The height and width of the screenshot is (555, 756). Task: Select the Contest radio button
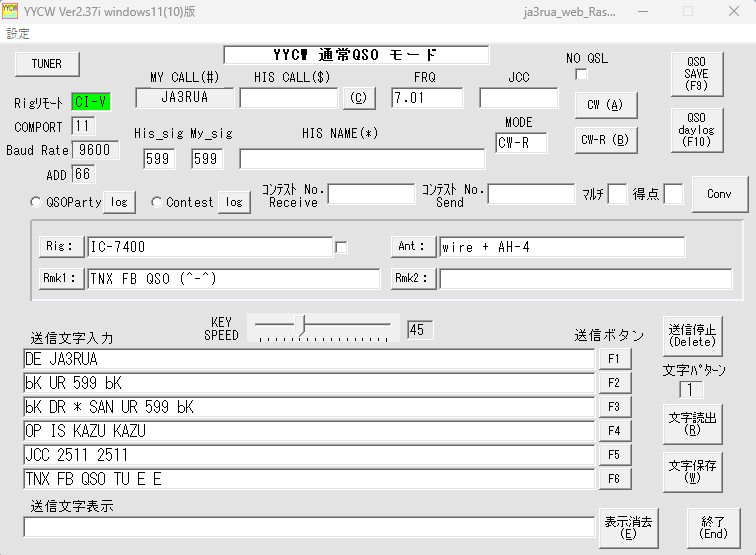coord(157,202)
